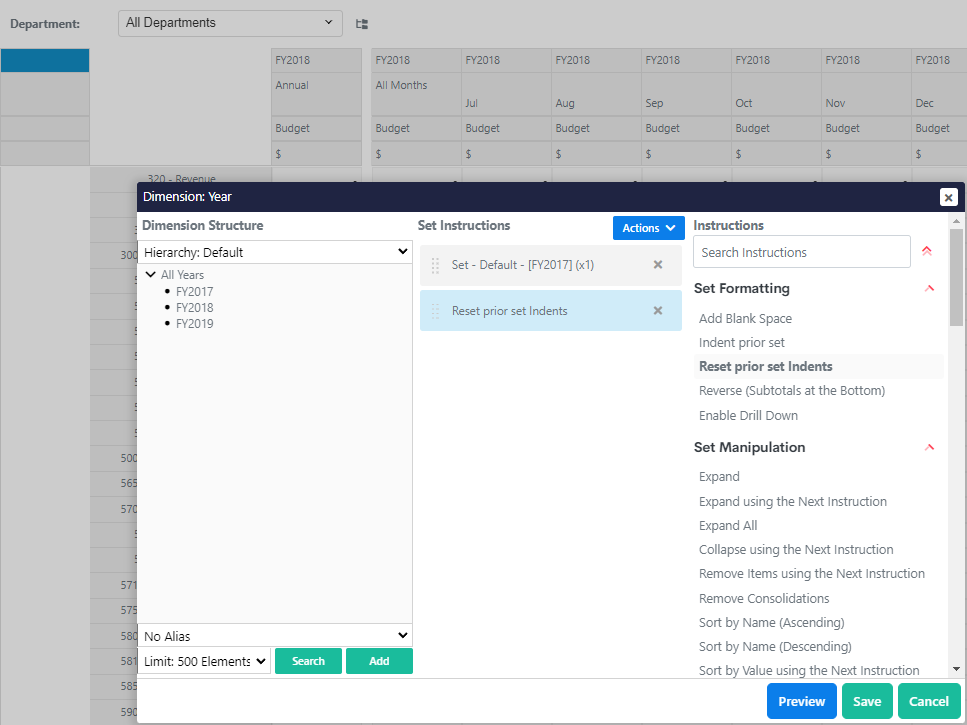The width and height of the screenshot is (967, 725).
Task: Remove the Reset prior set Indents instruction
Action: (x=658, y=311)
